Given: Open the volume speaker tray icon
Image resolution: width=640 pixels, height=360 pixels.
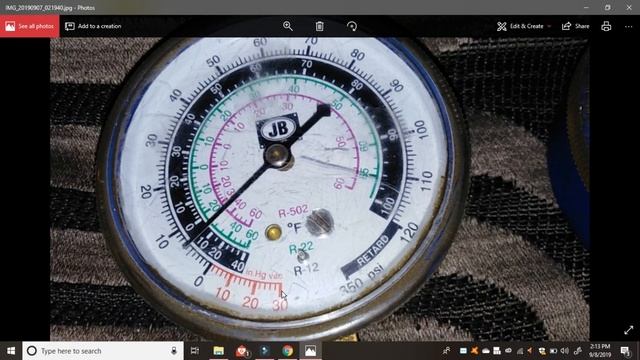Looking at the screenshot, I should click(564, 351).
